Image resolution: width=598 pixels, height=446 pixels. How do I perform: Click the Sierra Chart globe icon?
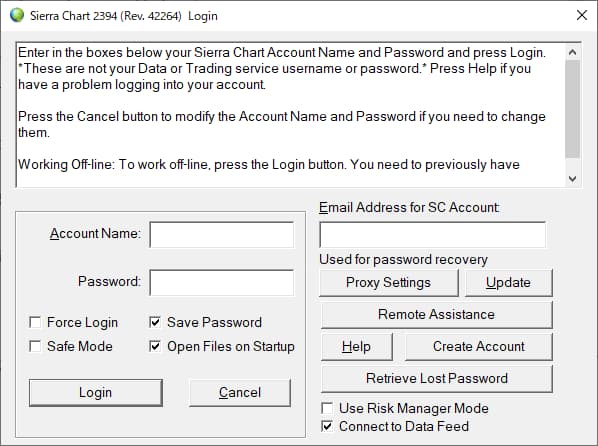pyautogui.click(x=17, y=16)
